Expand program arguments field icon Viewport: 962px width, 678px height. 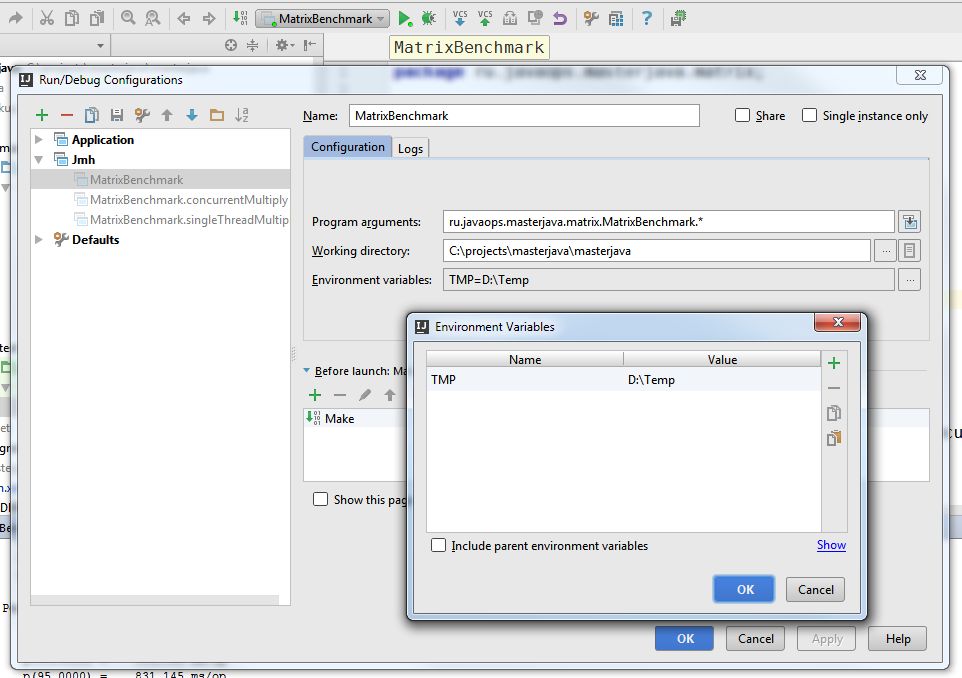tap(910, 222)
